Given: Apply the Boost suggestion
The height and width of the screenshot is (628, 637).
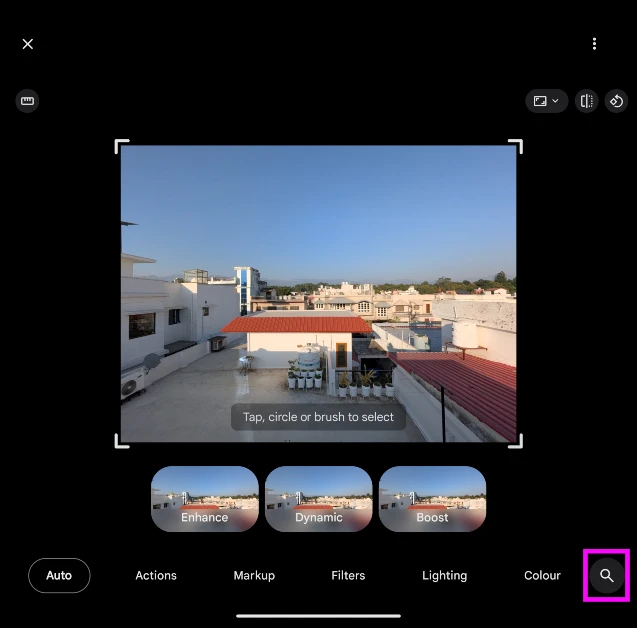Looking at the screenshot, I should (432, 499).
